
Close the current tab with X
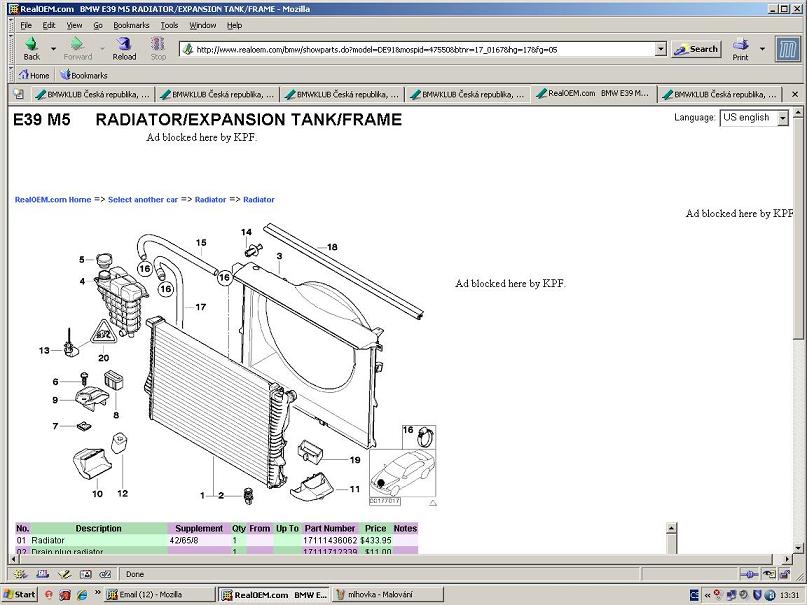[795, 94]
